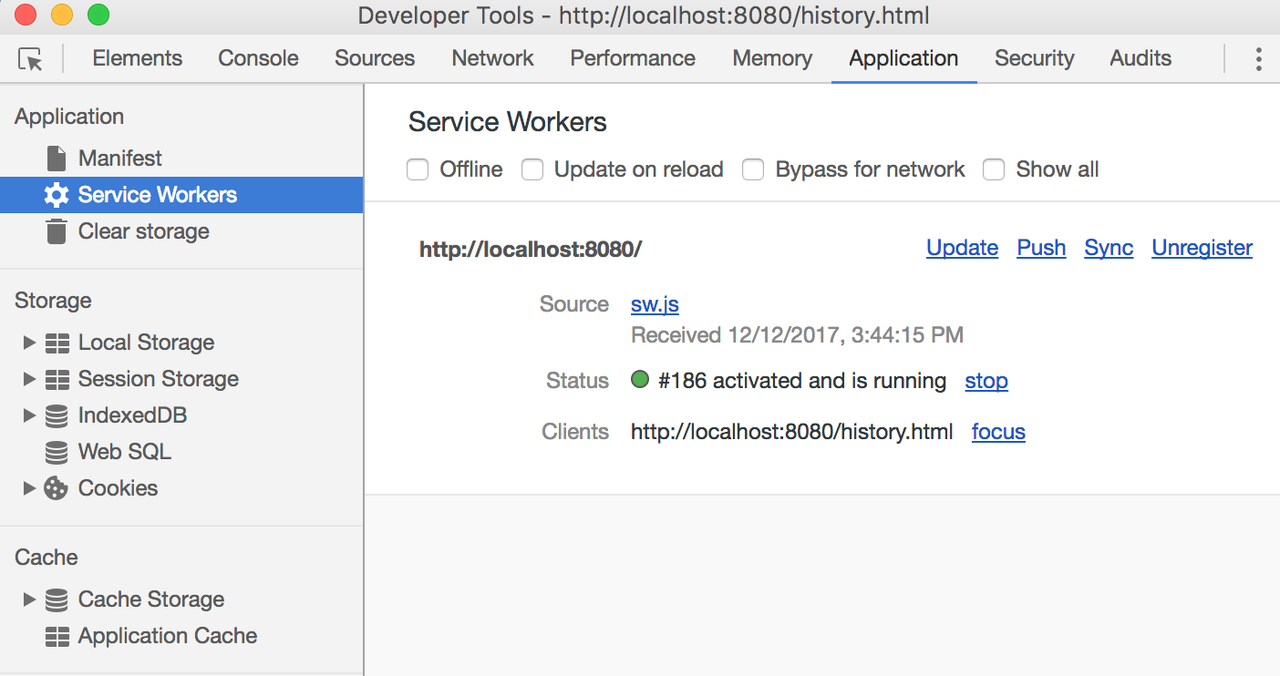1280x676 pixels.
Task: Select the Network tab
Action: click(493, 58)
